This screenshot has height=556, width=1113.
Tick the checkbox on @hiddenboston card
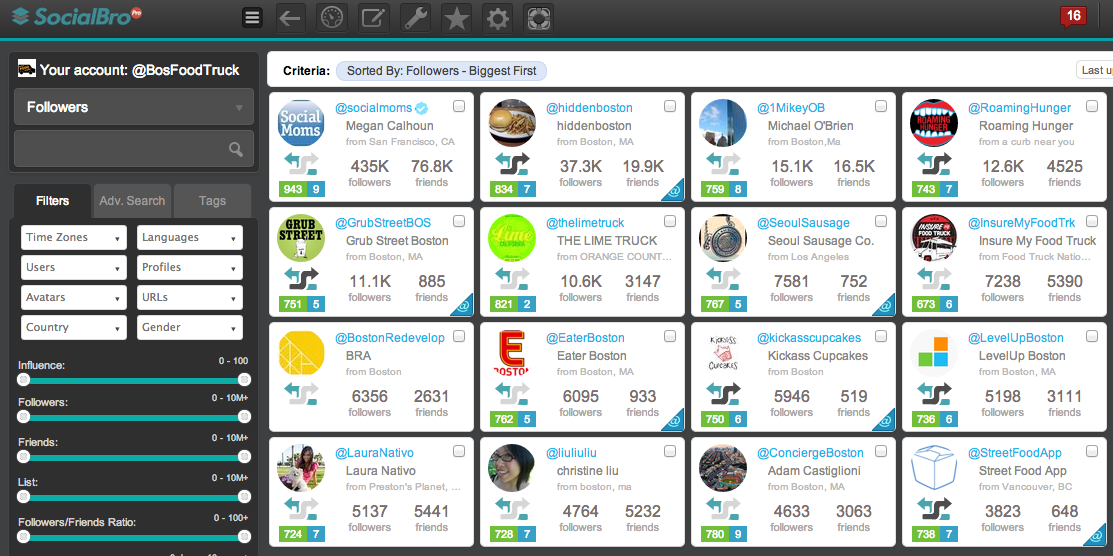point(669,107)
